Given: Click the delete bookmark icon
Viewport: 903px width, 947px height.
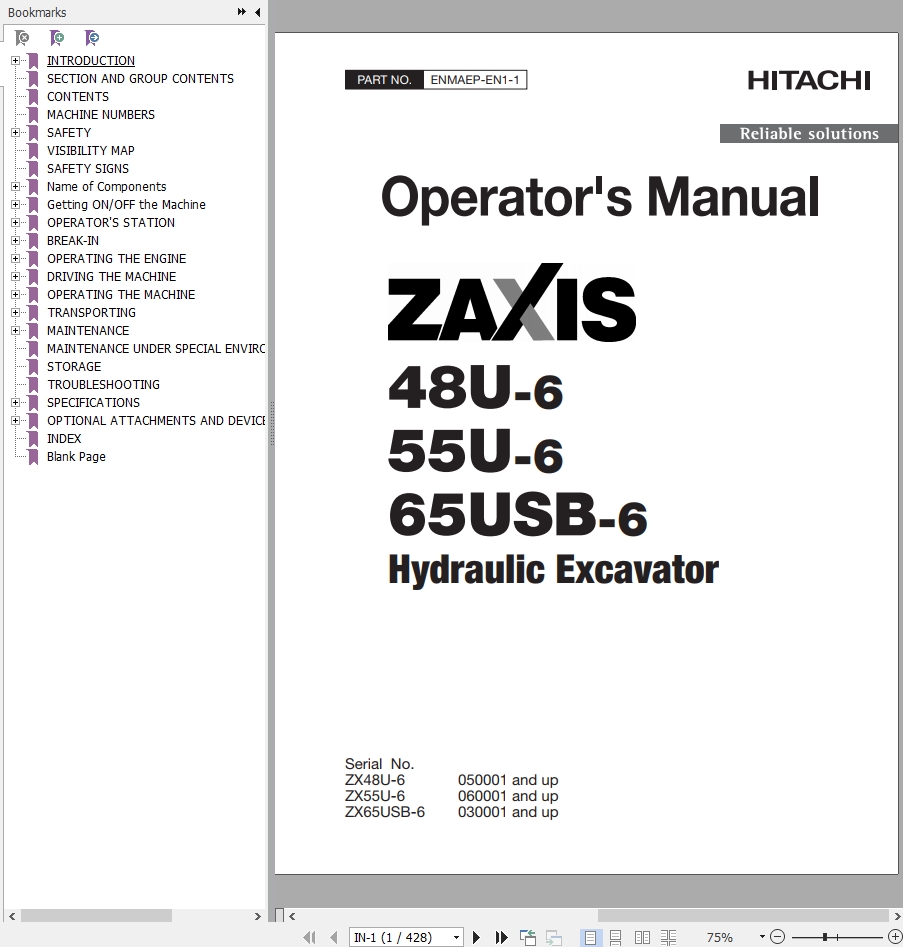Looking at the screenshot, I should [x=22, y=38].
